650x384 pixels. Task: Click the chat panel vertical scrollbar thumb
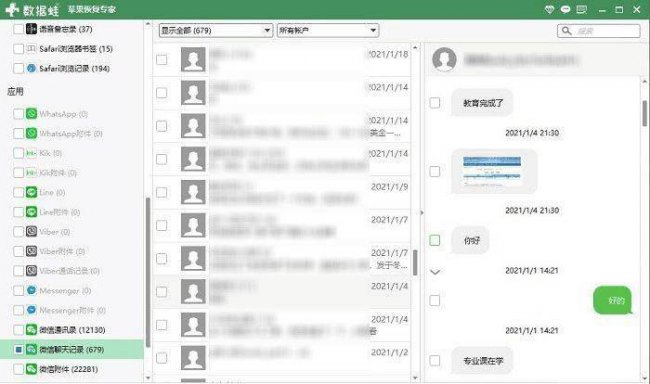pyautogui.click(x=645, y=113)
